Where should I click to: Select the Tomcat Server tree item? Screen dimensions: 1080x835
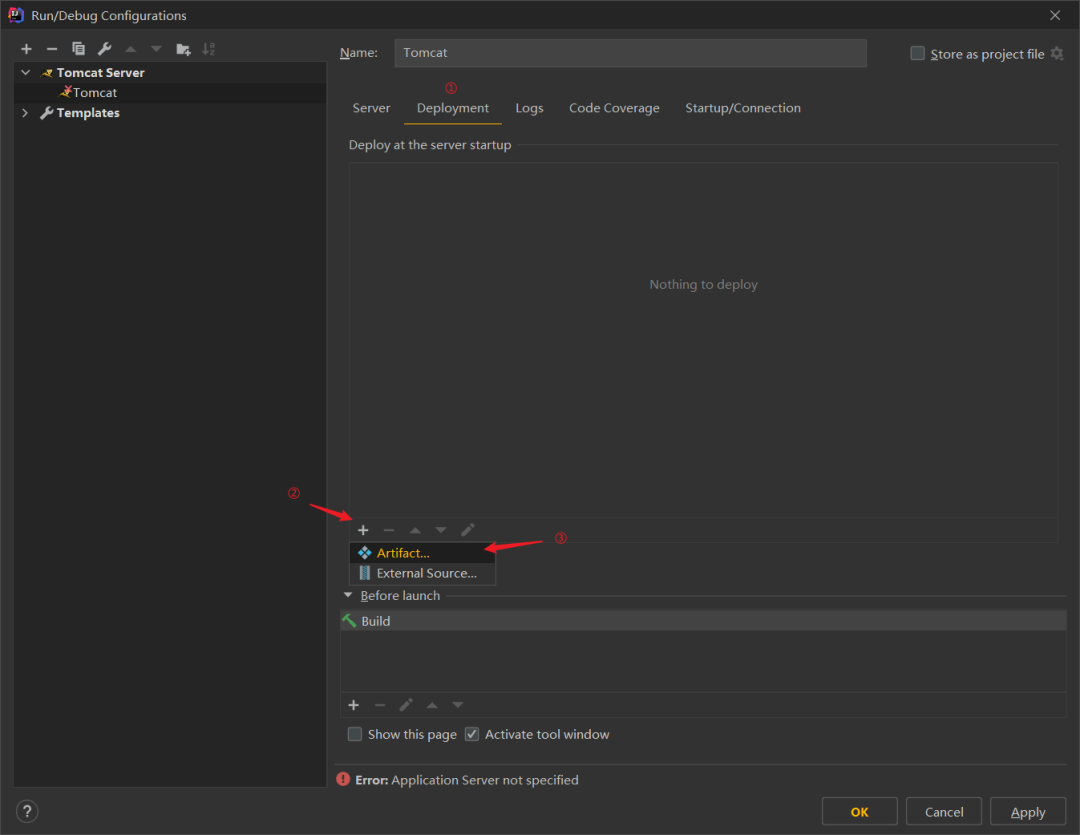tap(170, 72)
